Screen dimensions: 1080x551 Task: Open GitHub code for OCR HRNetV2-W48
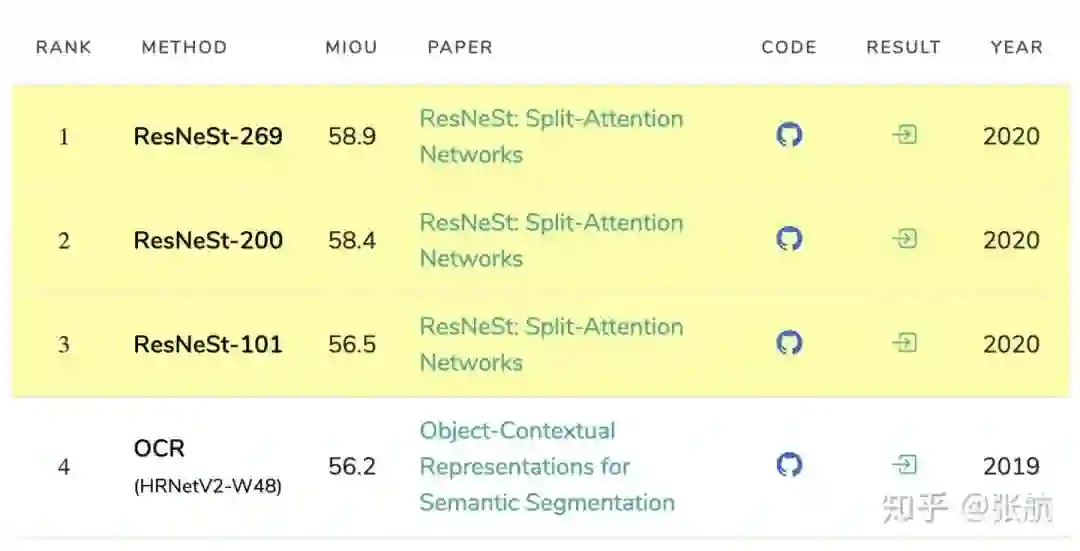point(789,465)
